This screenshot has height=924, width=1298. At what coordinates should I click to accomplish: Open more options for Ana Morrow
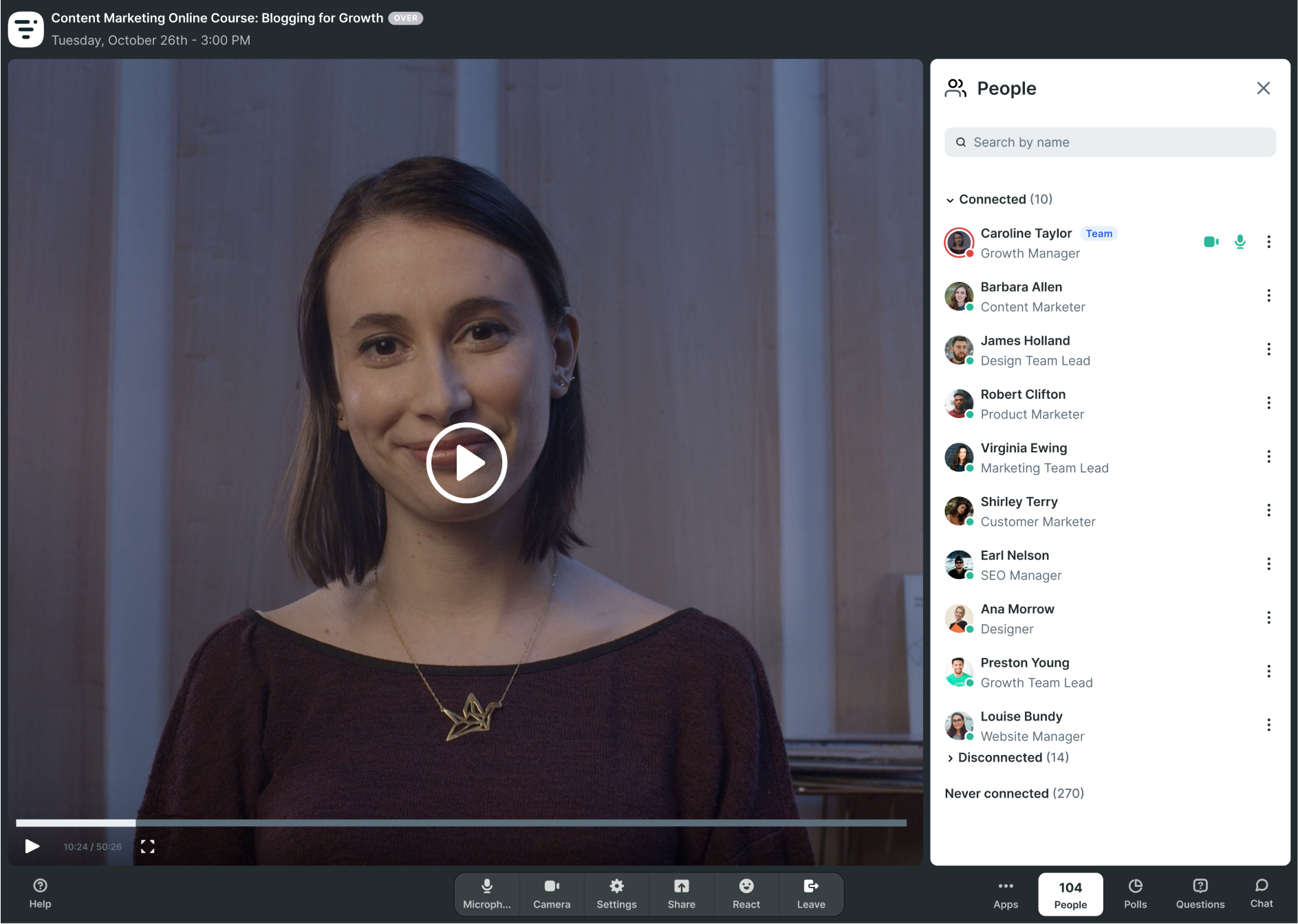1268,617
